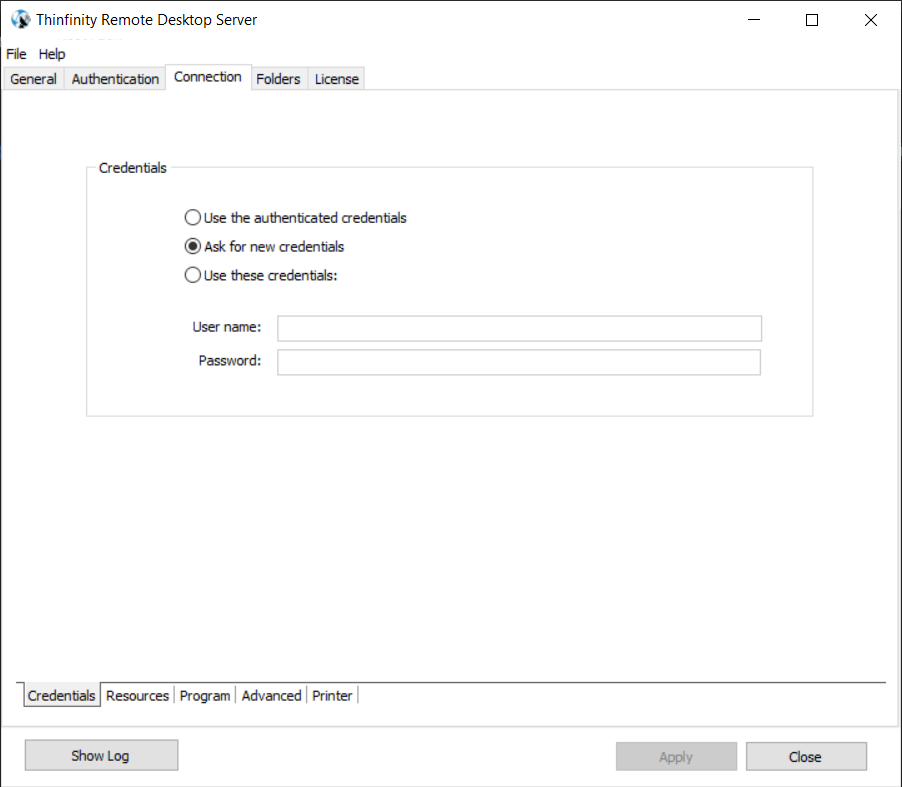
Task: Focus the Password input field
Action: coord(519,362)
